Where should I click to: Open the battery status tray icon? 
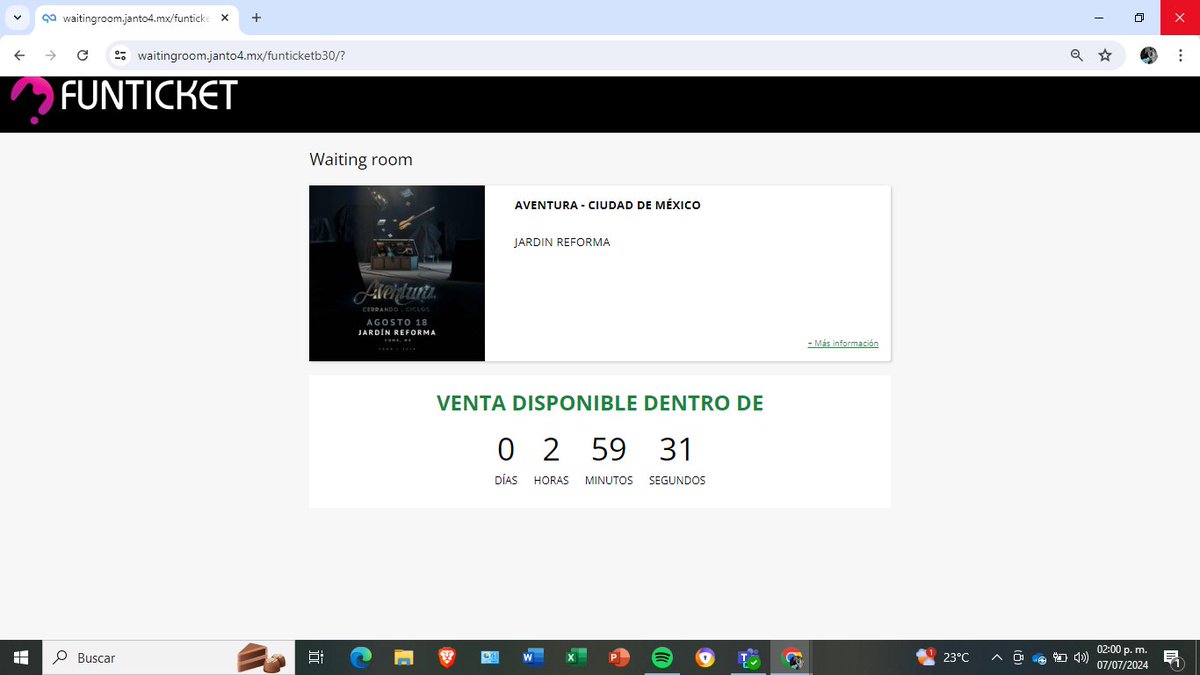tap(1060, 657)
